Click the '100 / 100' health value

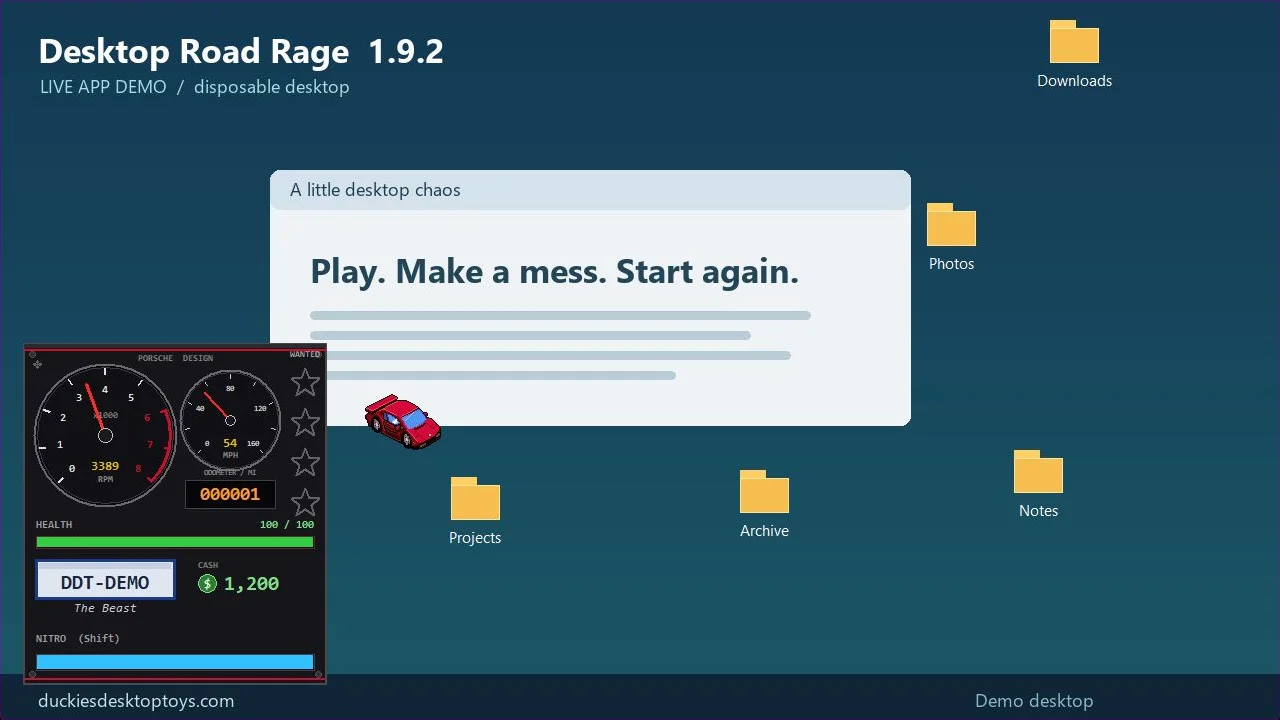287,525
